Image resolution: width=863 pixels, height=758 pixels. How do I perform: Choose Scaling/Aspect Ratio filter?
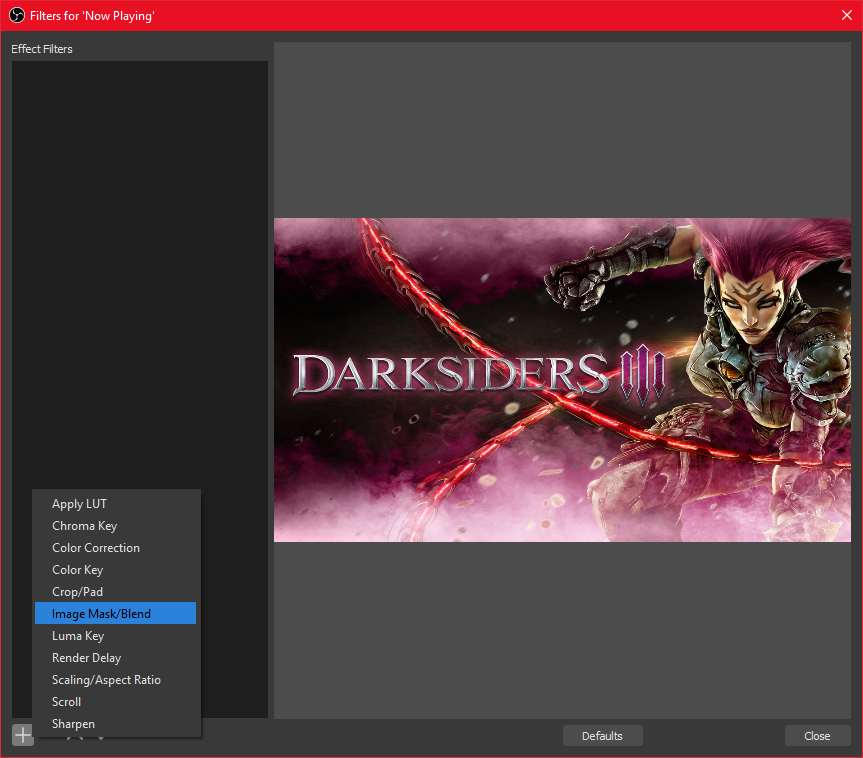tap(115, 680)
